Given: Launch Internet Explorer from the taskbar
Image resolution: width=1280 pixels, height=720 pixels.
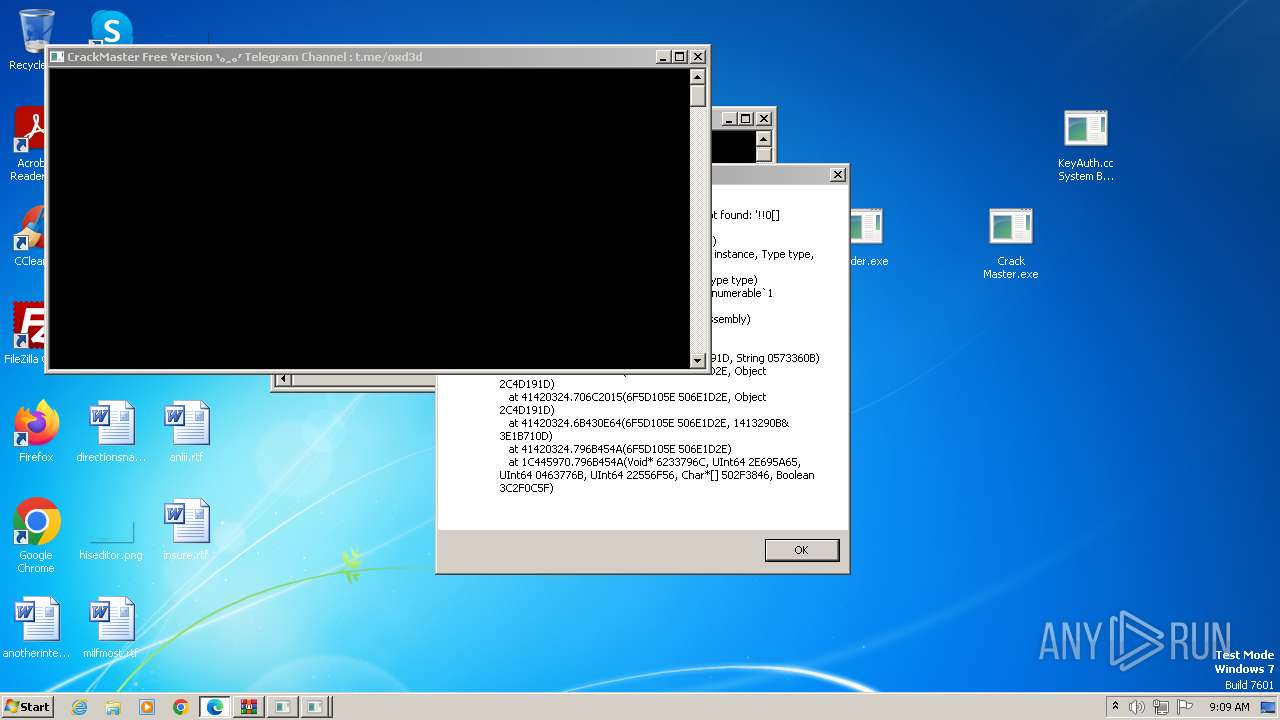Looking at the screenshot, I should 79,707.
